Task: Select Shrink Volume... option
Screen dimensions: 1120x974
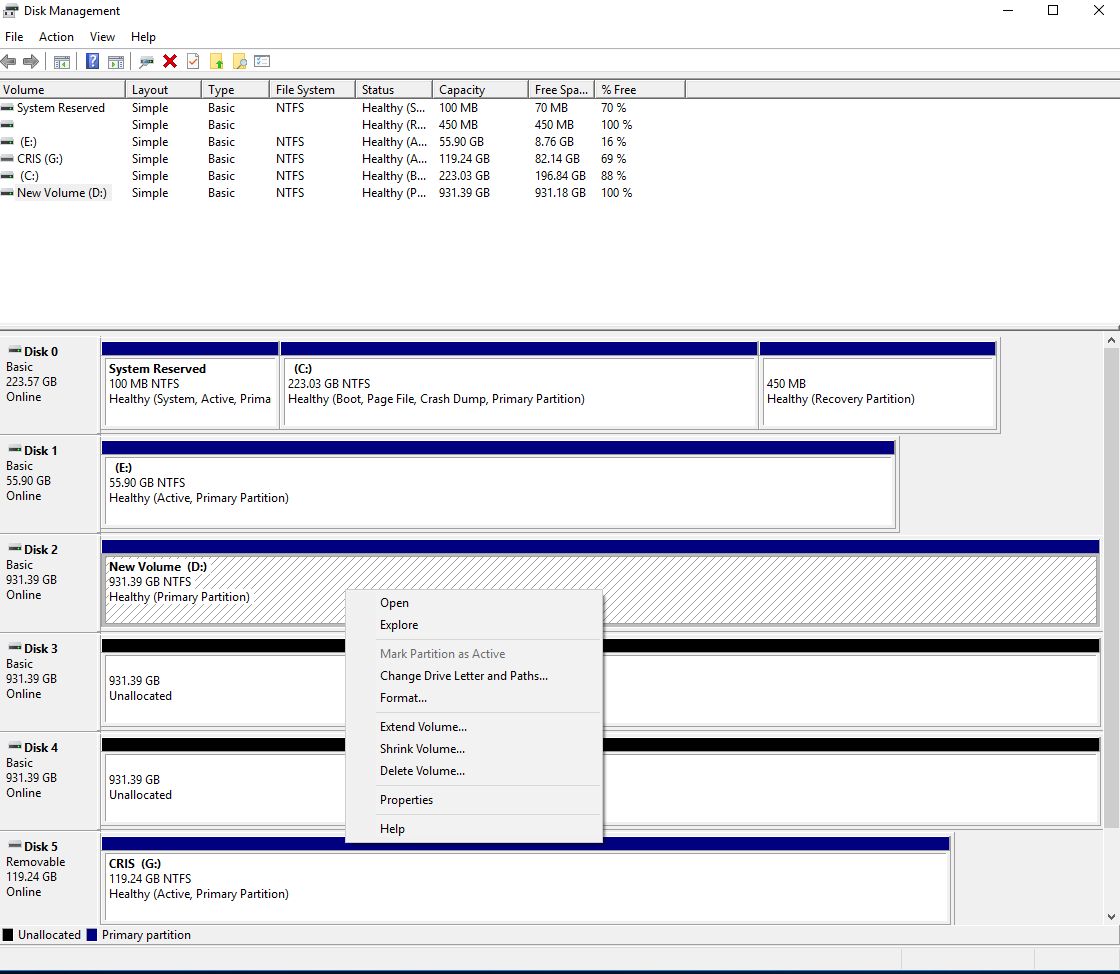Action: 474,749
